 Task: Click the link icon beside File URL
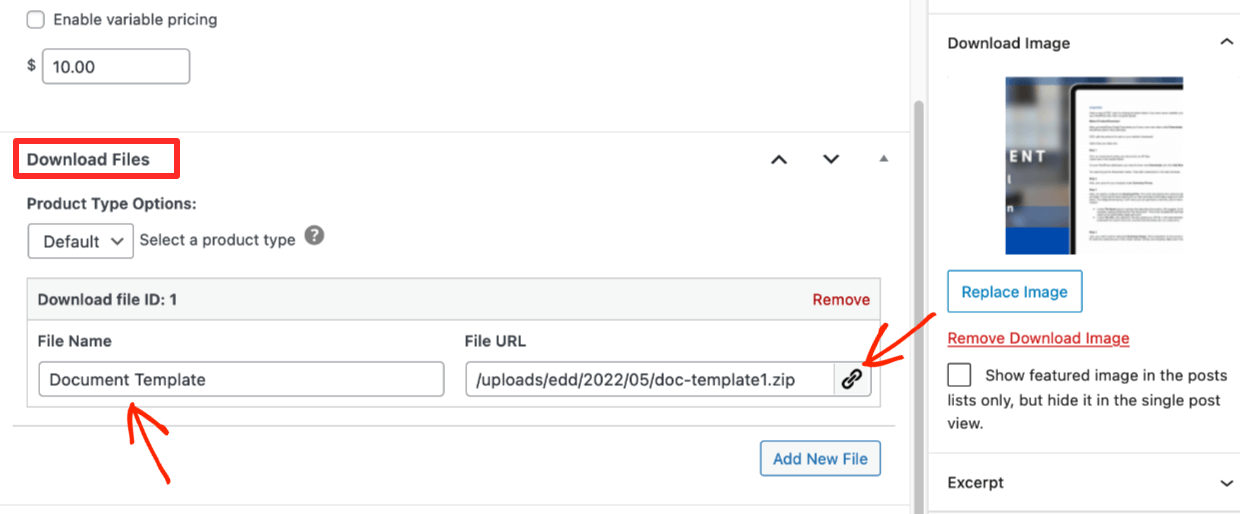852,380
